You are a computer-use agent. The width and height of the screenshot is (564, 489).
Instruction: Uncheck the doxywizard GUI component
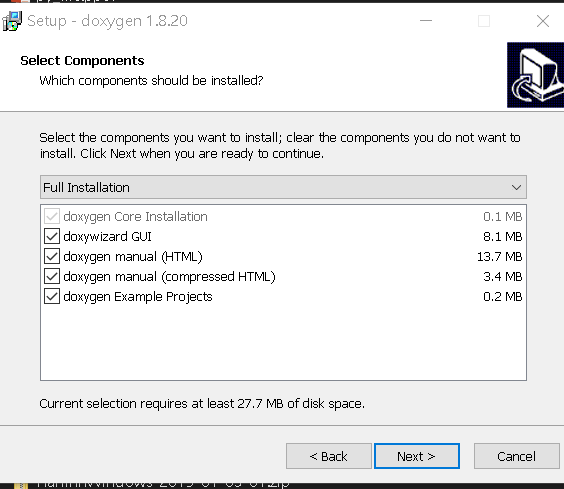click(52, 236)
